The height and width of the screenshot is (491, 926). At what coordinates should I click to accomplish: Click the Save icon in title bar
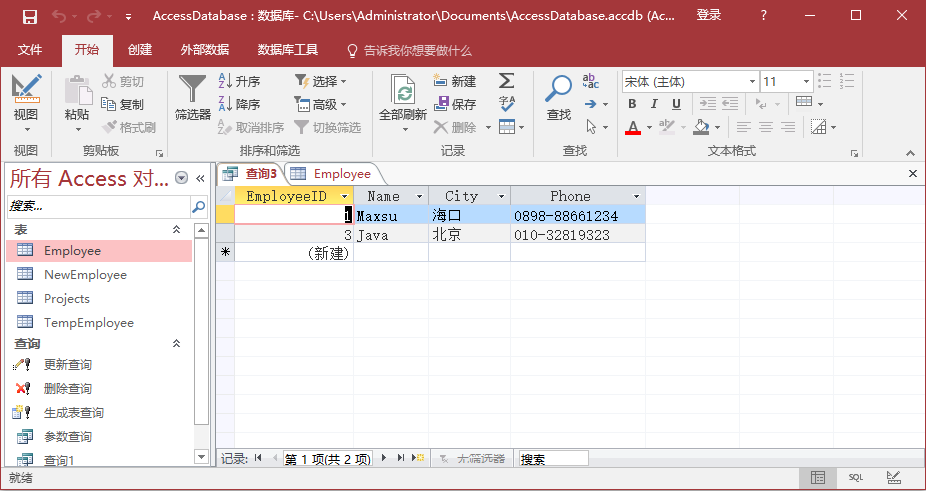pos(30,16)
